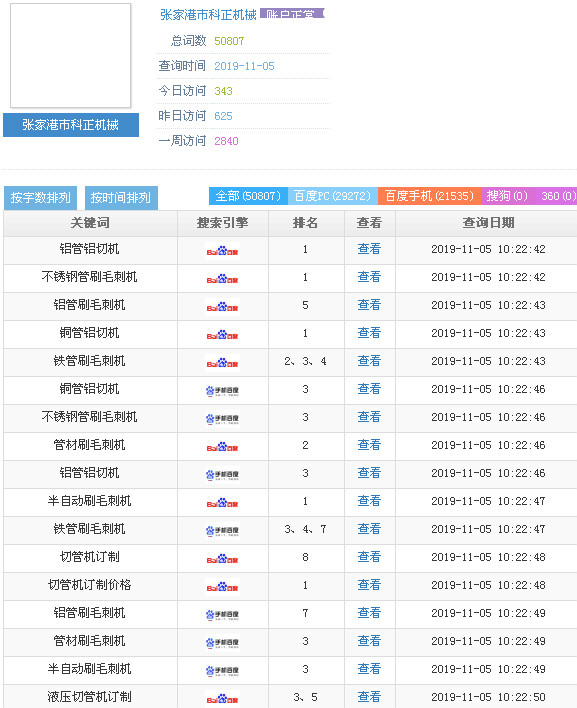Open 查看 link for 切管机订制 row

369,557
